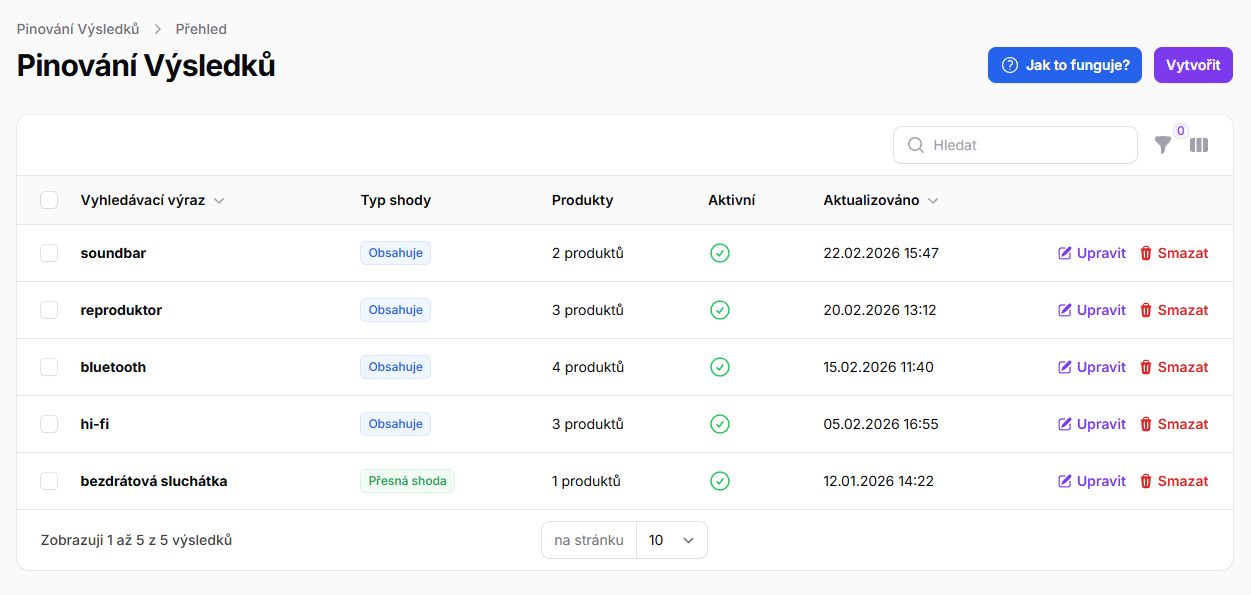The height and width of the screenshot is (595, 1251).
Task: Click the date 12.01.2026 14:22
Action: [x=878, y=481]
